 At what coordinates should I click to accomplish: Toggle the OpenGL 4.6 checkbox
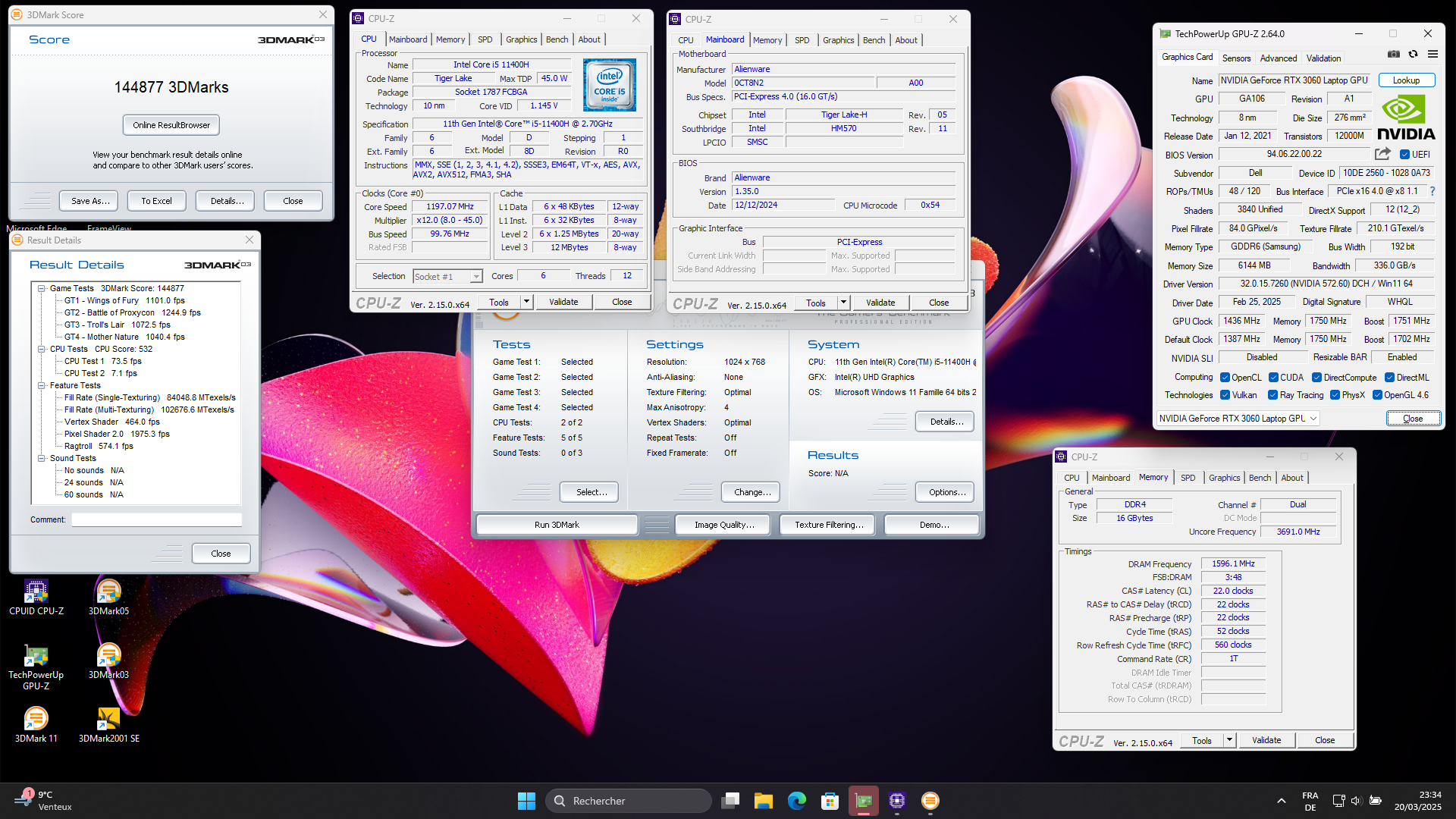pos(1377,395)
